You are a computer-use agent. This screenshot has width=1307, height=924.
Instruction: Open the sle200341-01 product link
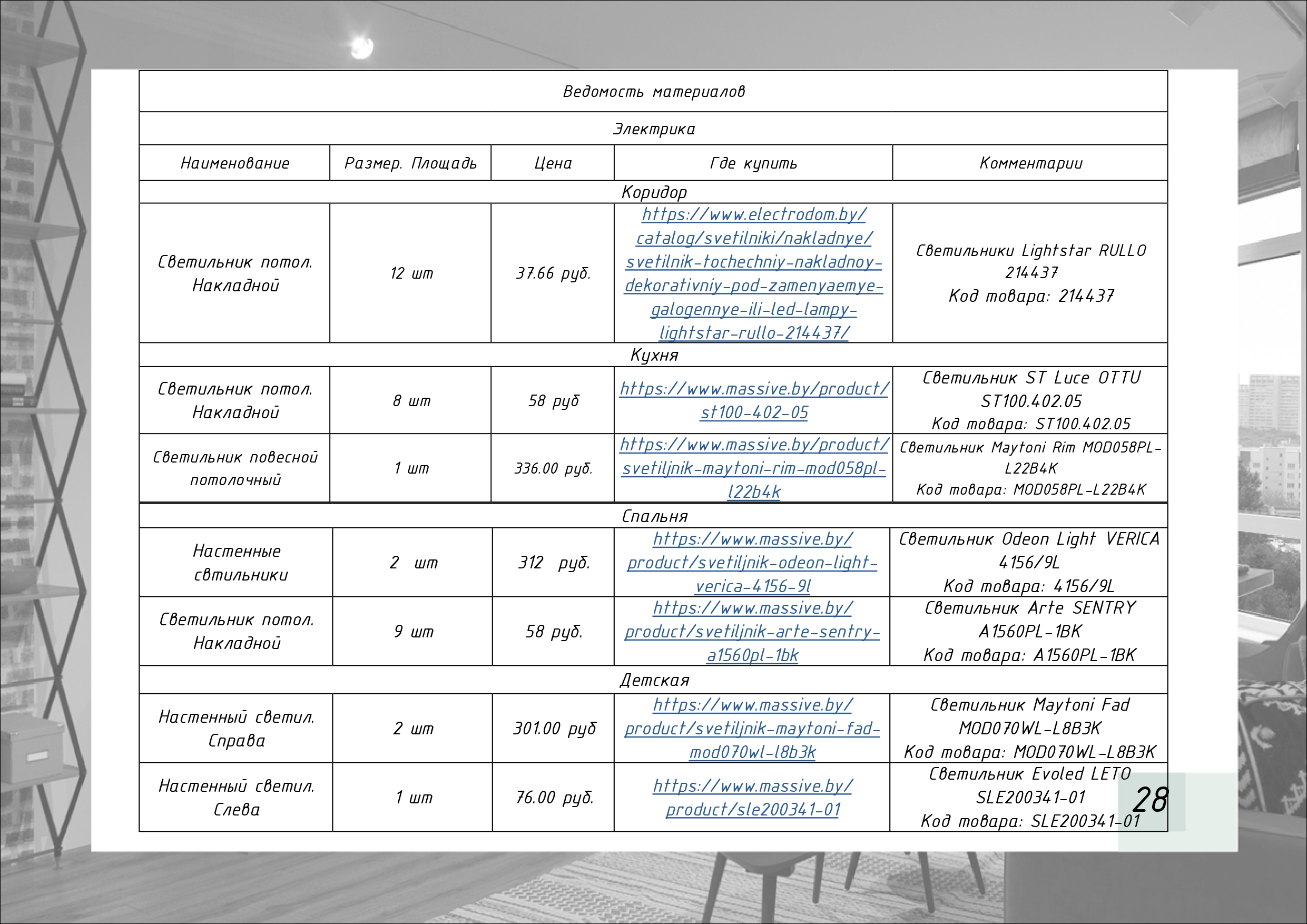tap(752, 810)
